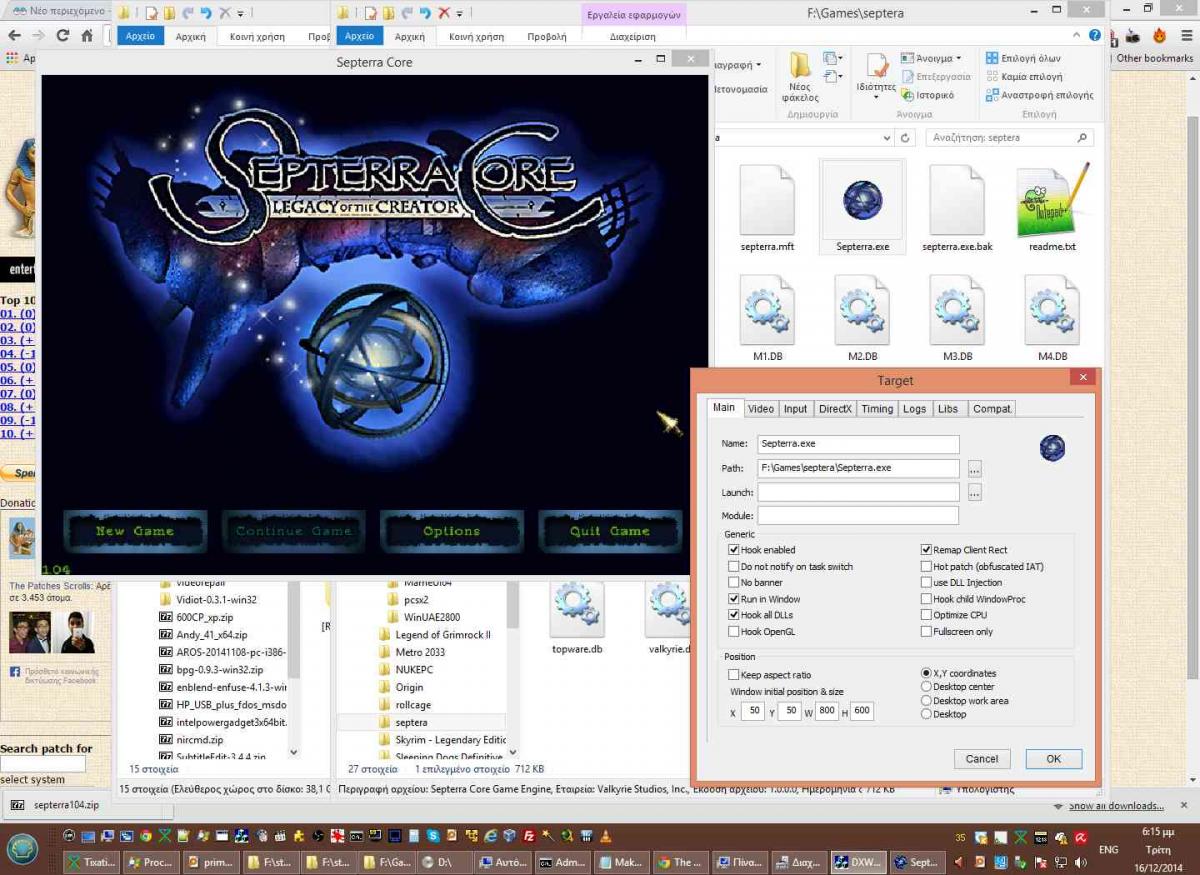Viewport: 1200px width, 875px height.
Task: Expand the Explorer address bar history dropdown
Action: (885, 138)
